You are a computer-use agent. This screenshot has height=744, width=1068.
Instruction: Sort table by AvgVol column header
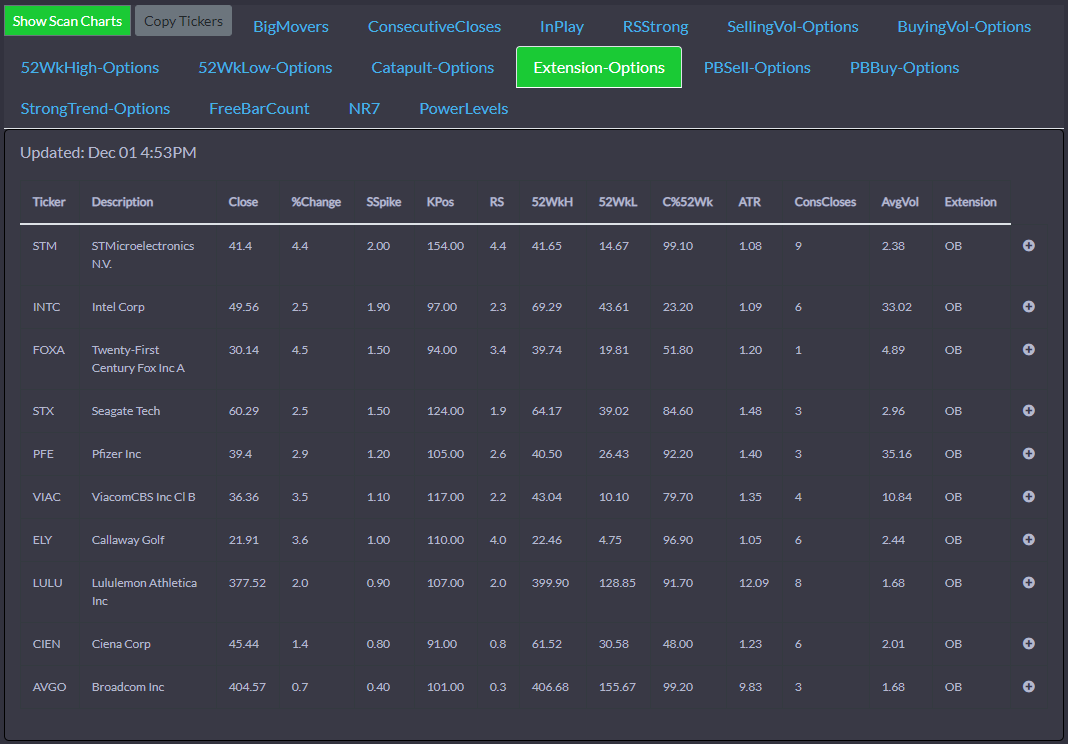click(x=900, y=202)
